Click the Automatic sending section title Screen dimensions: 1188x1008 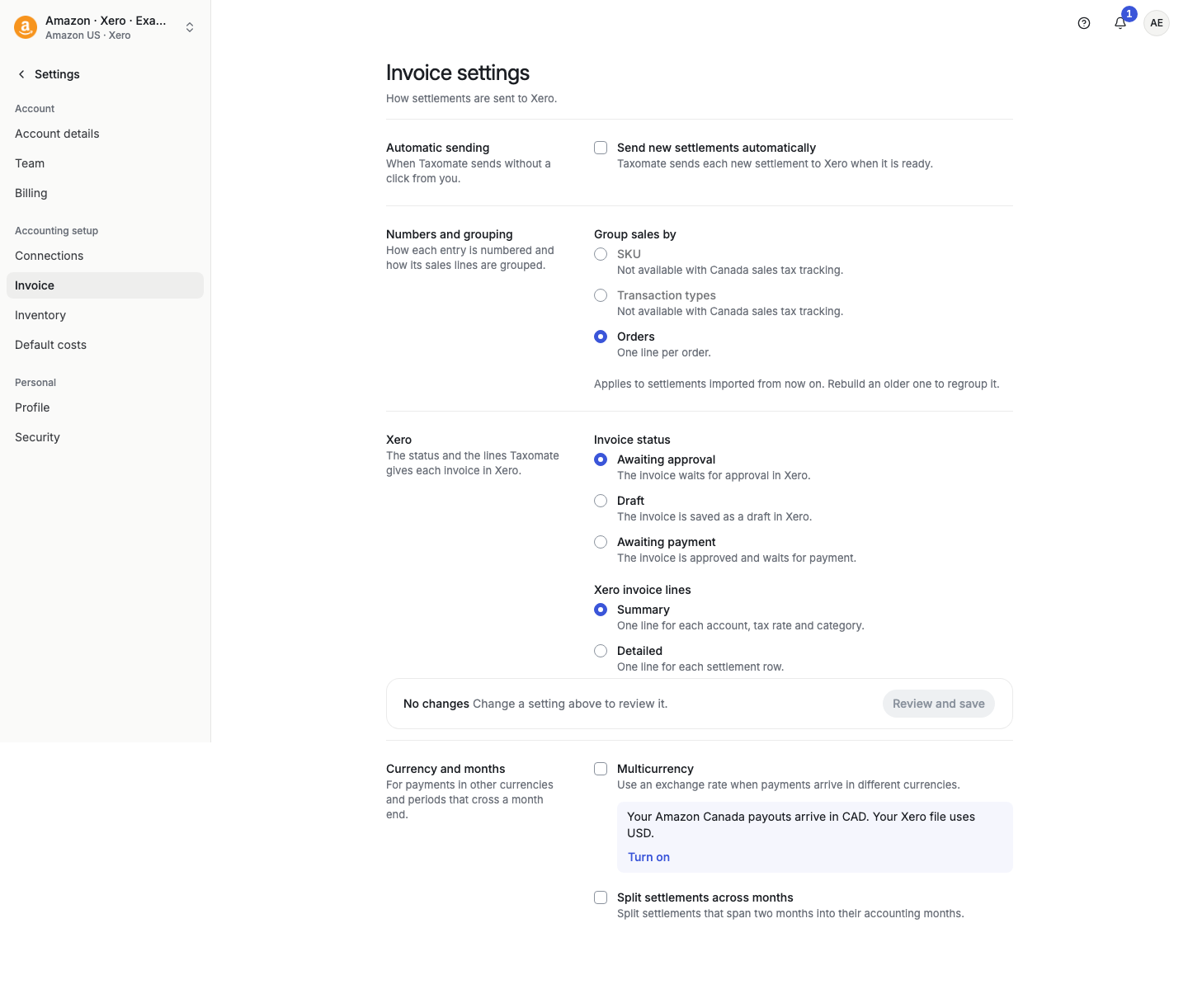point(438,148)
